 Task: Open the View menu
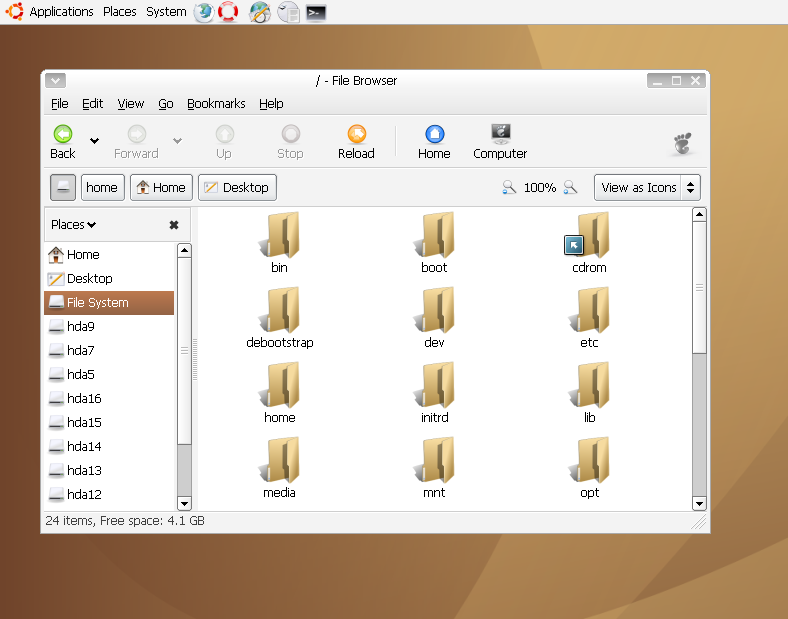tap(131, 104)
